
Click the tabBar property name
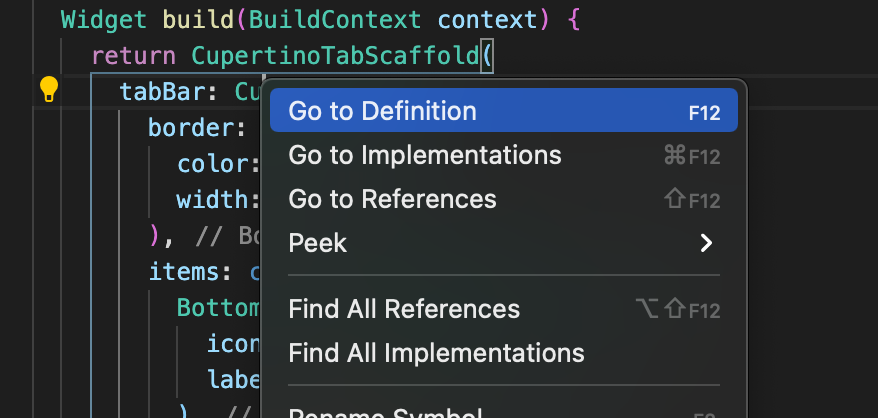(x=162, y=91)
